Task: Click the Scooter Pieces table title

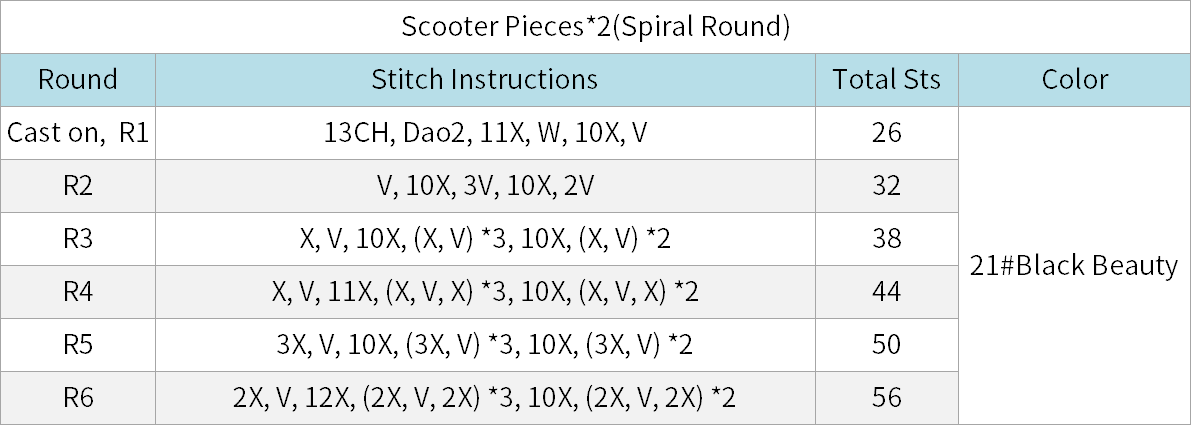Action: tap(596, 27)
